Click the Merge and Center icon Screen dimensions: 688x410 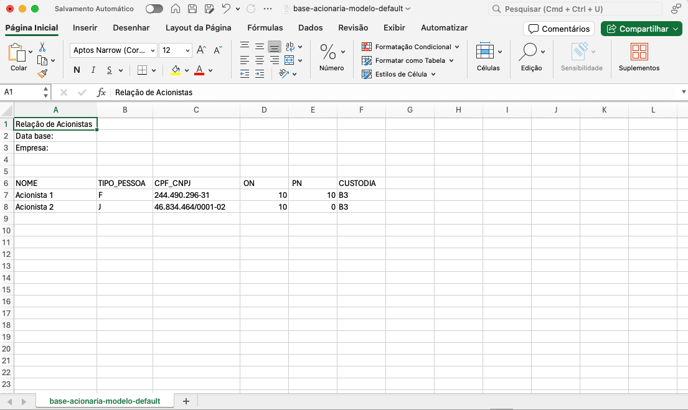click(x=289, y=60)
